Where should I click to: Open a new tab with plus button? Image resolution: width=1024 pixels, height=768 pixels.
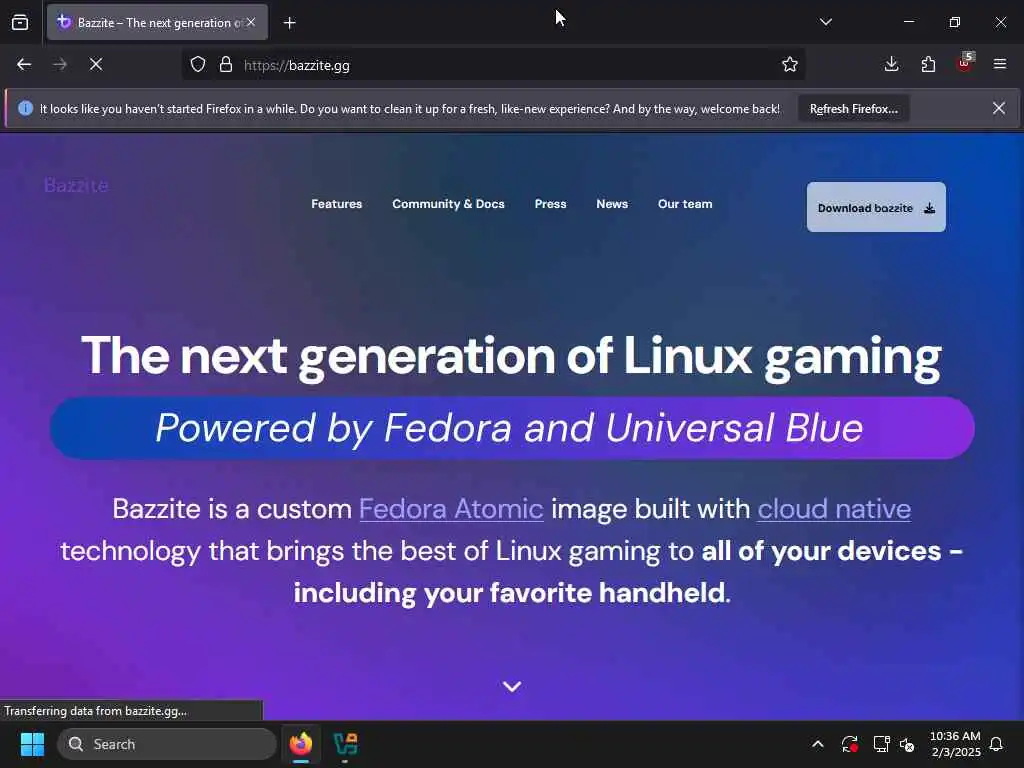click(x=289, y=23)
